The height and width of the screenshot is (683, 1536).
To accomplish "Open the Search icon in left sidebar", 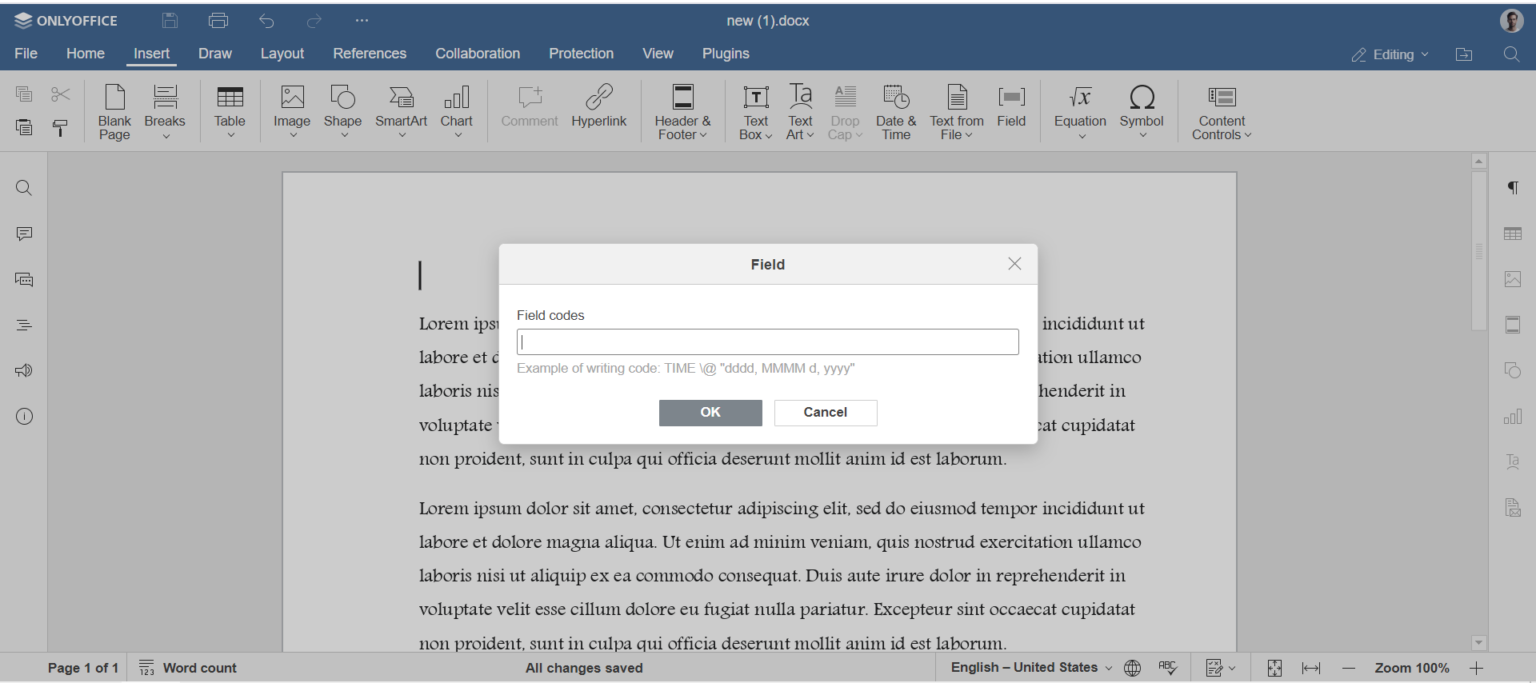I will [24, 188].
